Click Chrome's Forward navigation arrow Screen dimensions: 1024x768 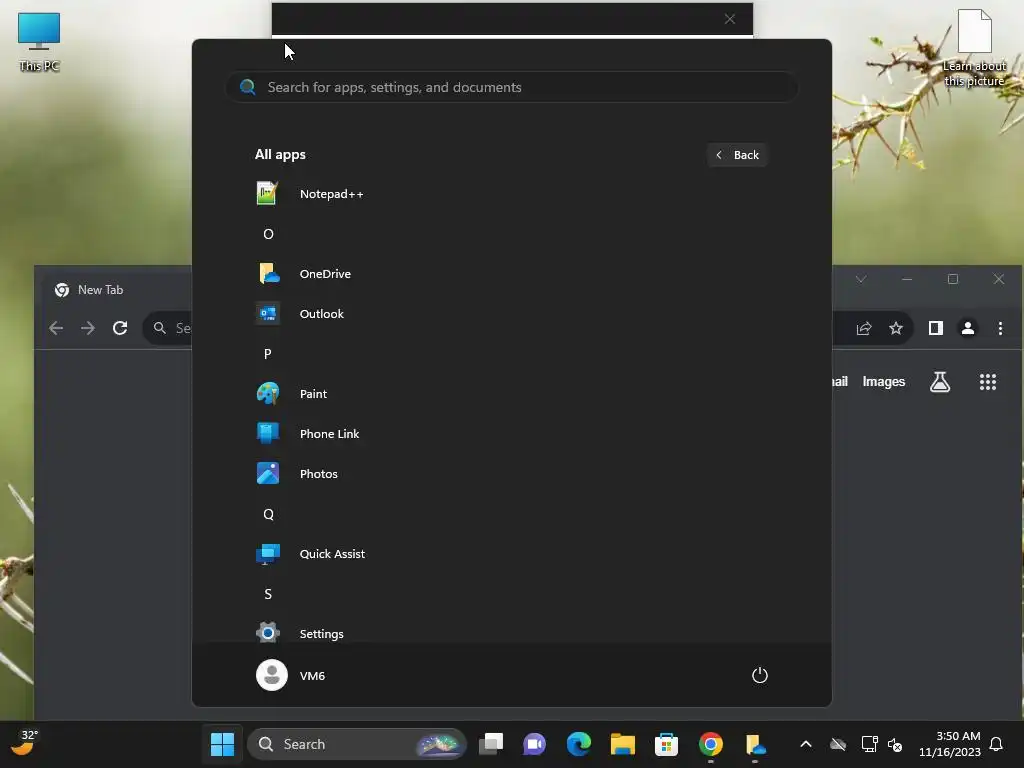[x=88, y=328]
